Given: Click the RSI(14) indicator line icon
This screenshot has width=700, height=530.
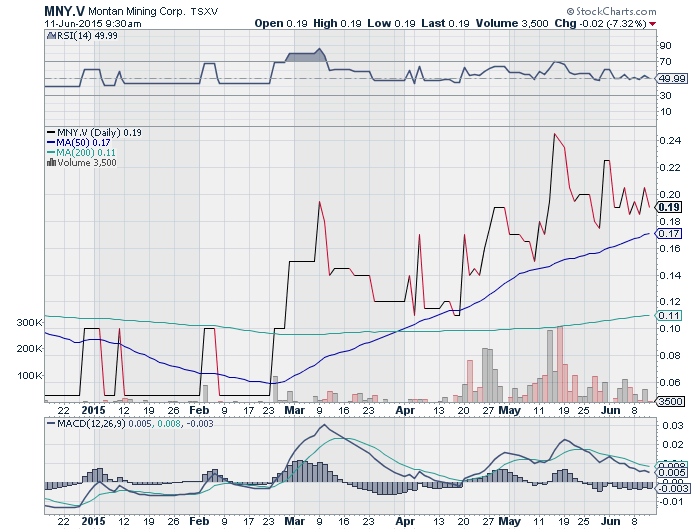Looking at the screenshot, I should (x=52, y=36).
